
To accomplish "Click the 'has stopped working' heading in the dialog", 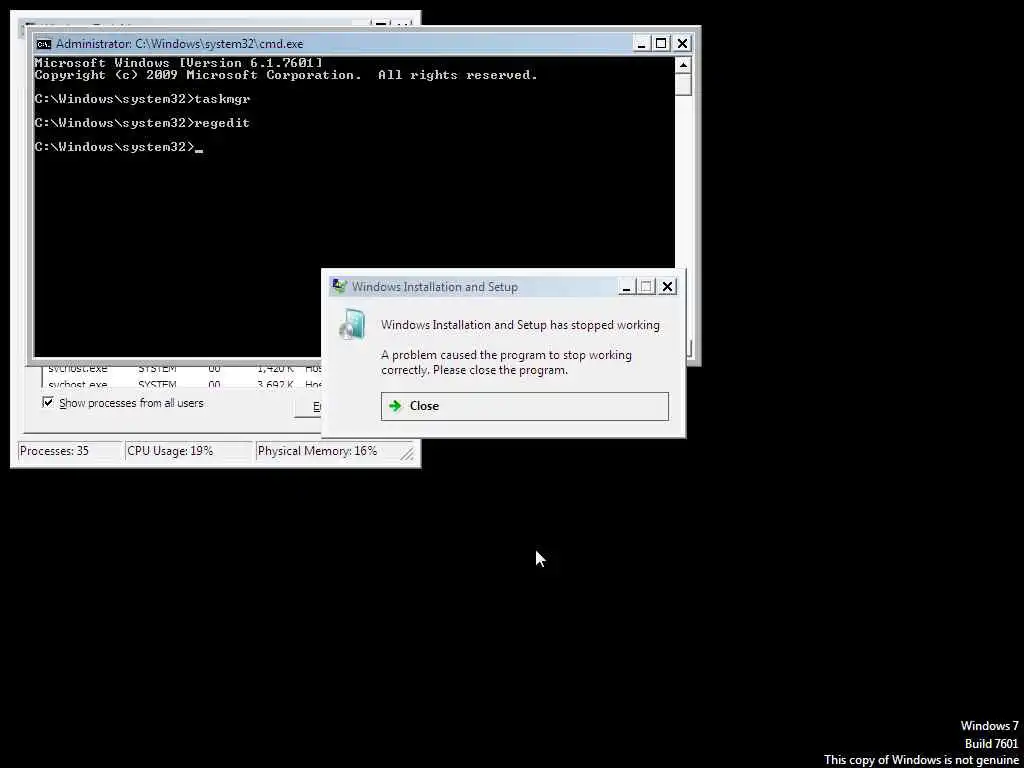I will click(520, 325).
